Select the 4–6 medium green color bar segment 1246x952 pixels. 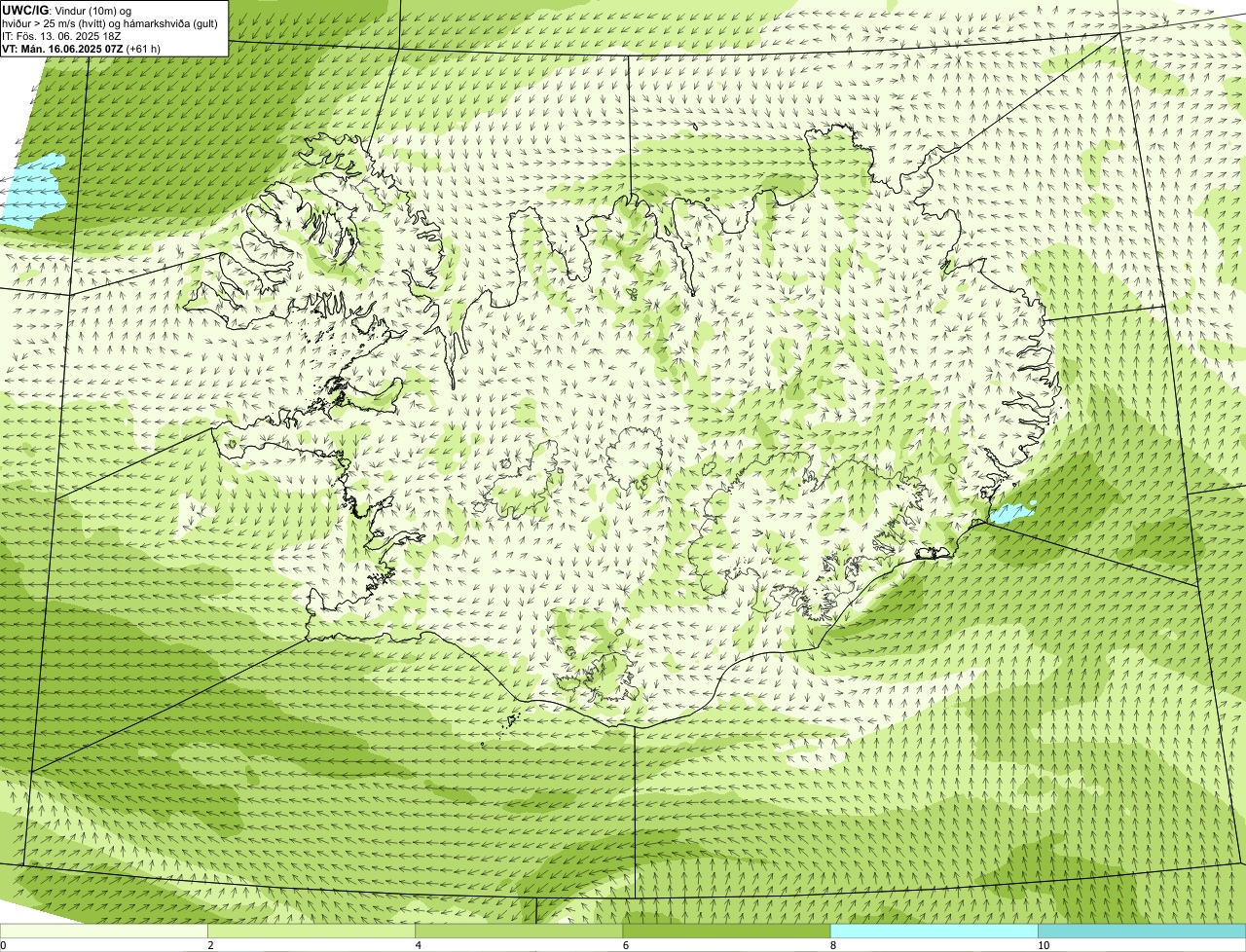[x=519, y=931]
